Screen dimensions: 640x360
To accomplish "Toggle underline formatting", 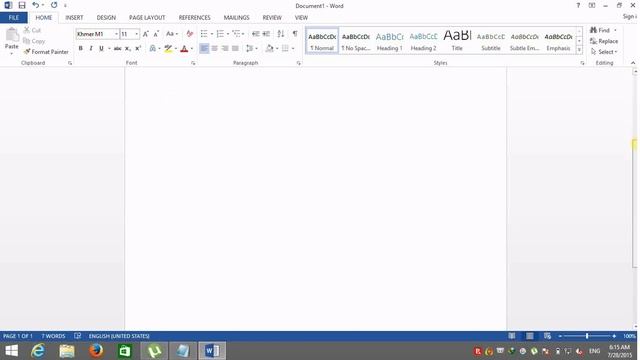I will [101, 49].
